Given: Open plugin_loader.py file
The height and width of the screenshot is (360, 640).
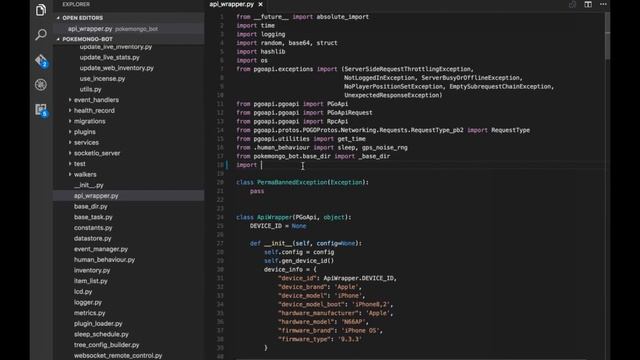Looking at the screenshot, I should [x=98, y=324].
